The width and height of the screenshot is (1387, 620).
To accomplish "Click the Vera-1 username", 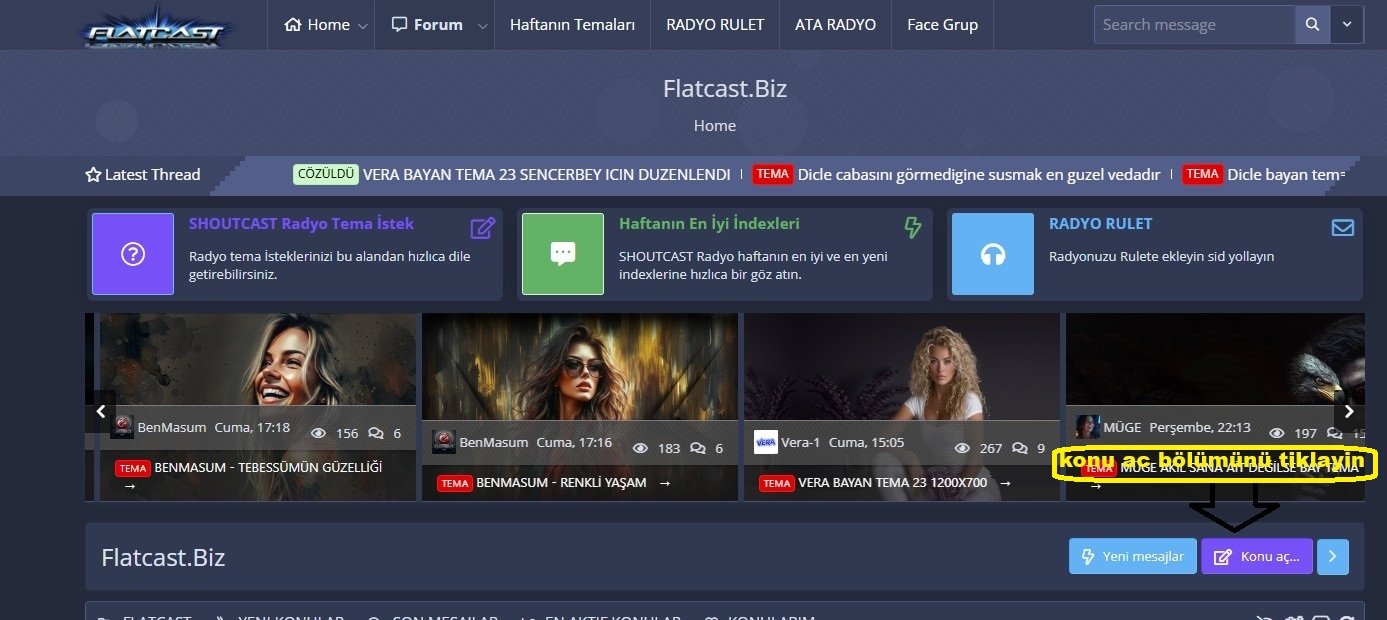I will [801, 442].
